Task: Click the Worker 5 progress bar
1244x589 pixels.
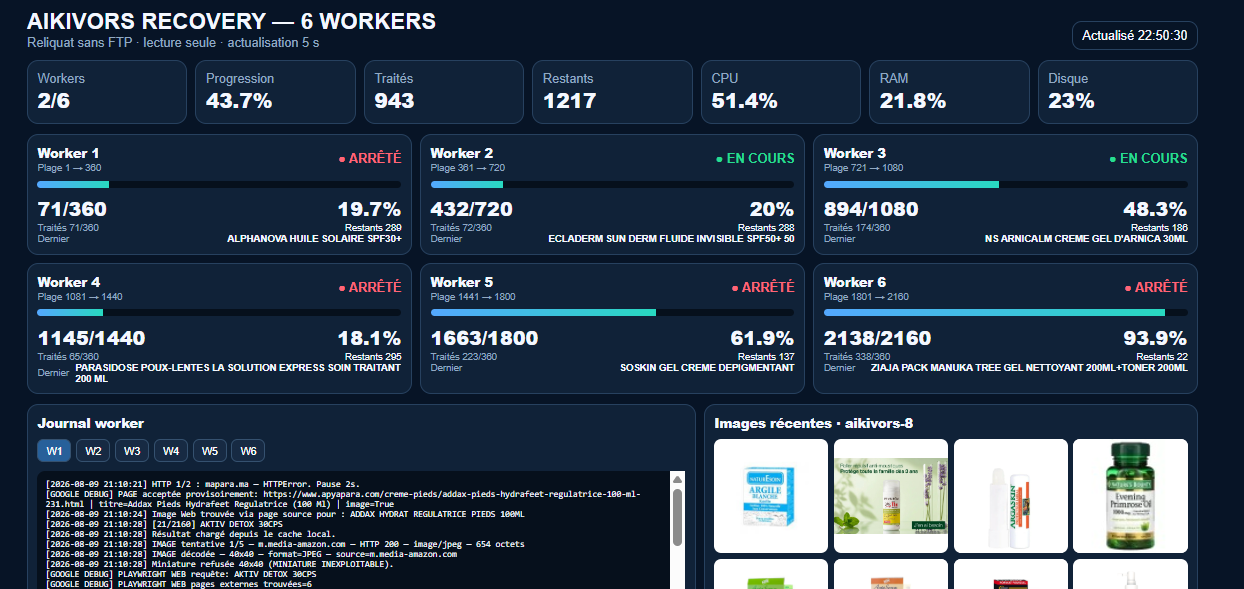Action: click(612, 313)
